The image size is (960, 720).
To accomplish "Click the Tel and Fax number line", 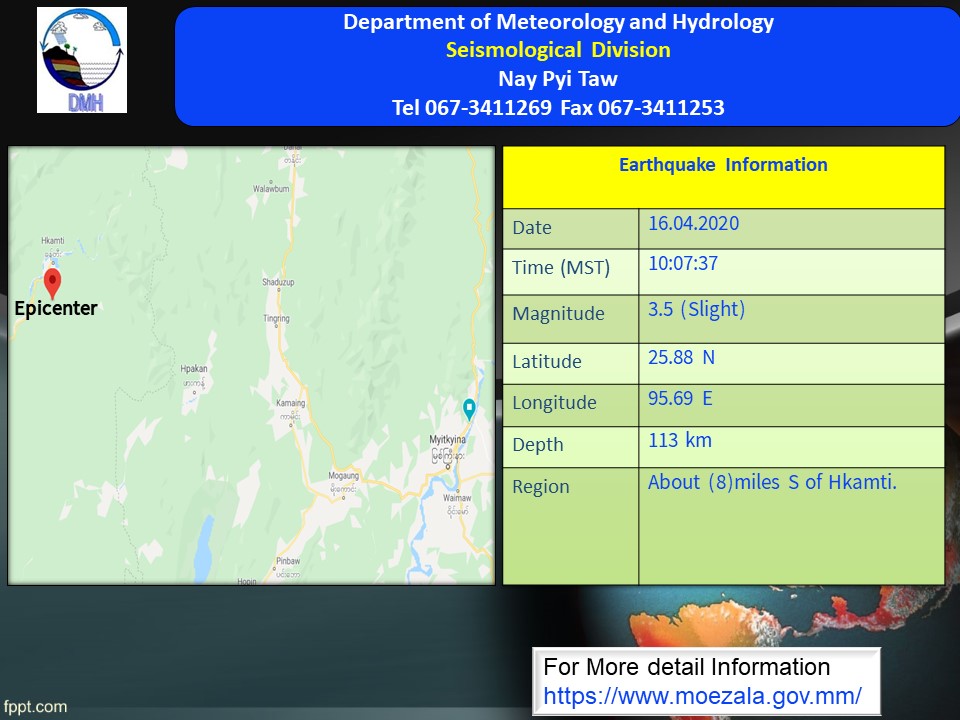I will (x=558, y=107).
